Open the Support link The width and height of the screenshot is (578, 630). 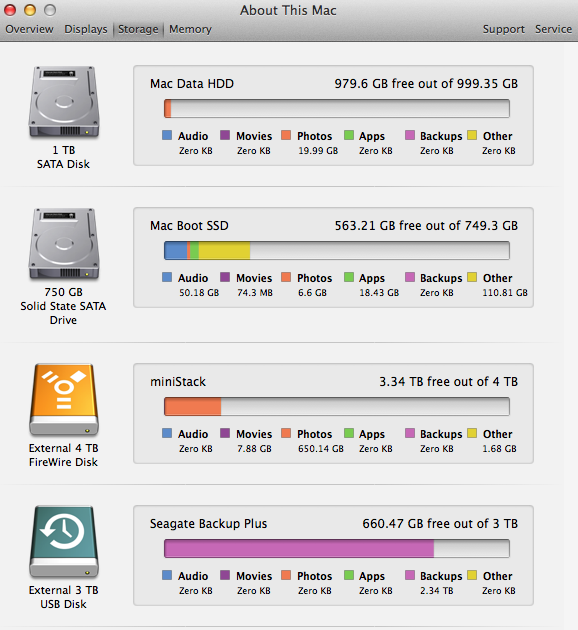click(x=504, y=29)
